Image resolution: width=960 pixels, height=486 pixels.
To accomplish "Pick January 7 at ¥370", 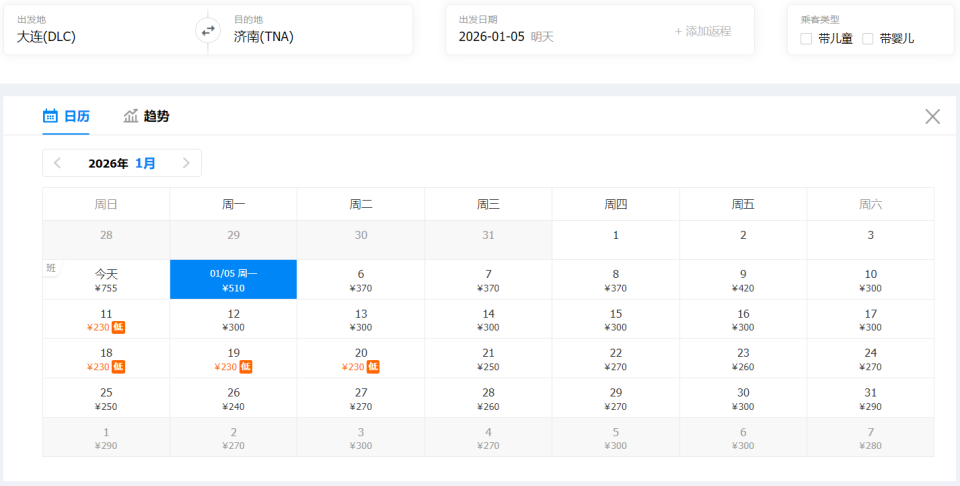I will click(x=488, y=280).
